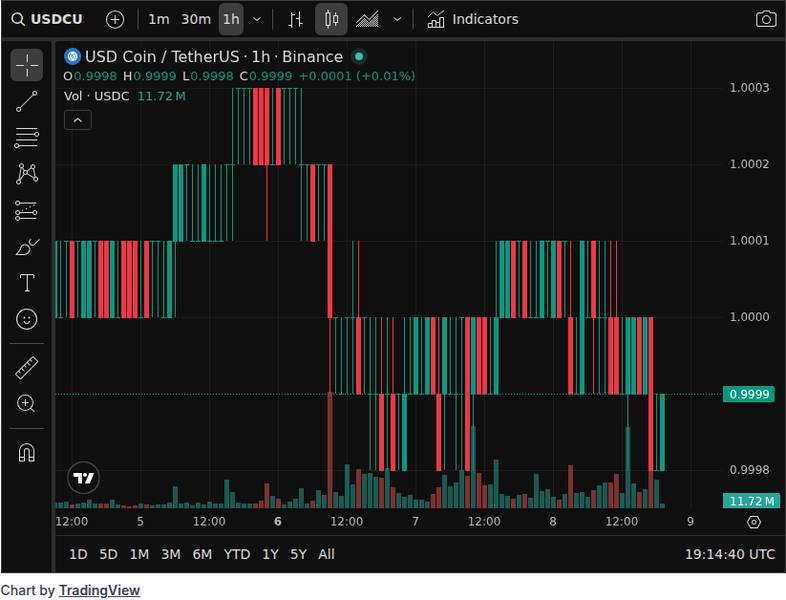Click the 1.0003 price axis label
The height and width of the screenshot is (600, 786).
(749, 88)
